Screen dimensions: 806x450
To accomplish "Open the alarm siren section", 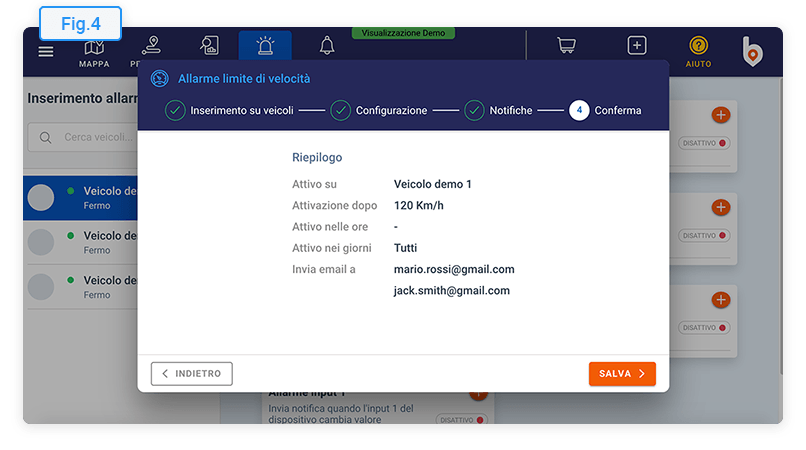I will [x=265, y=47].
